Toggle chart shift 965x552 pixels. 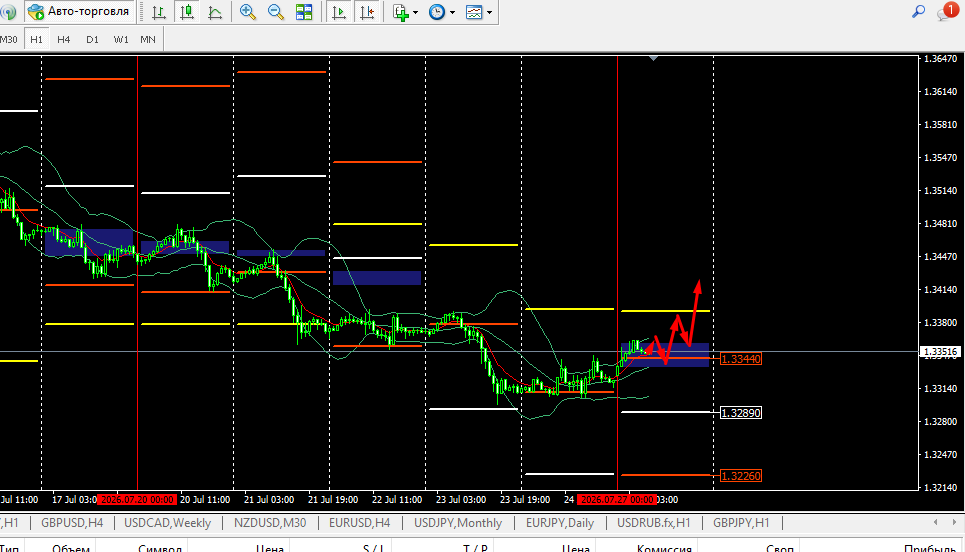[x=367, y=12]
